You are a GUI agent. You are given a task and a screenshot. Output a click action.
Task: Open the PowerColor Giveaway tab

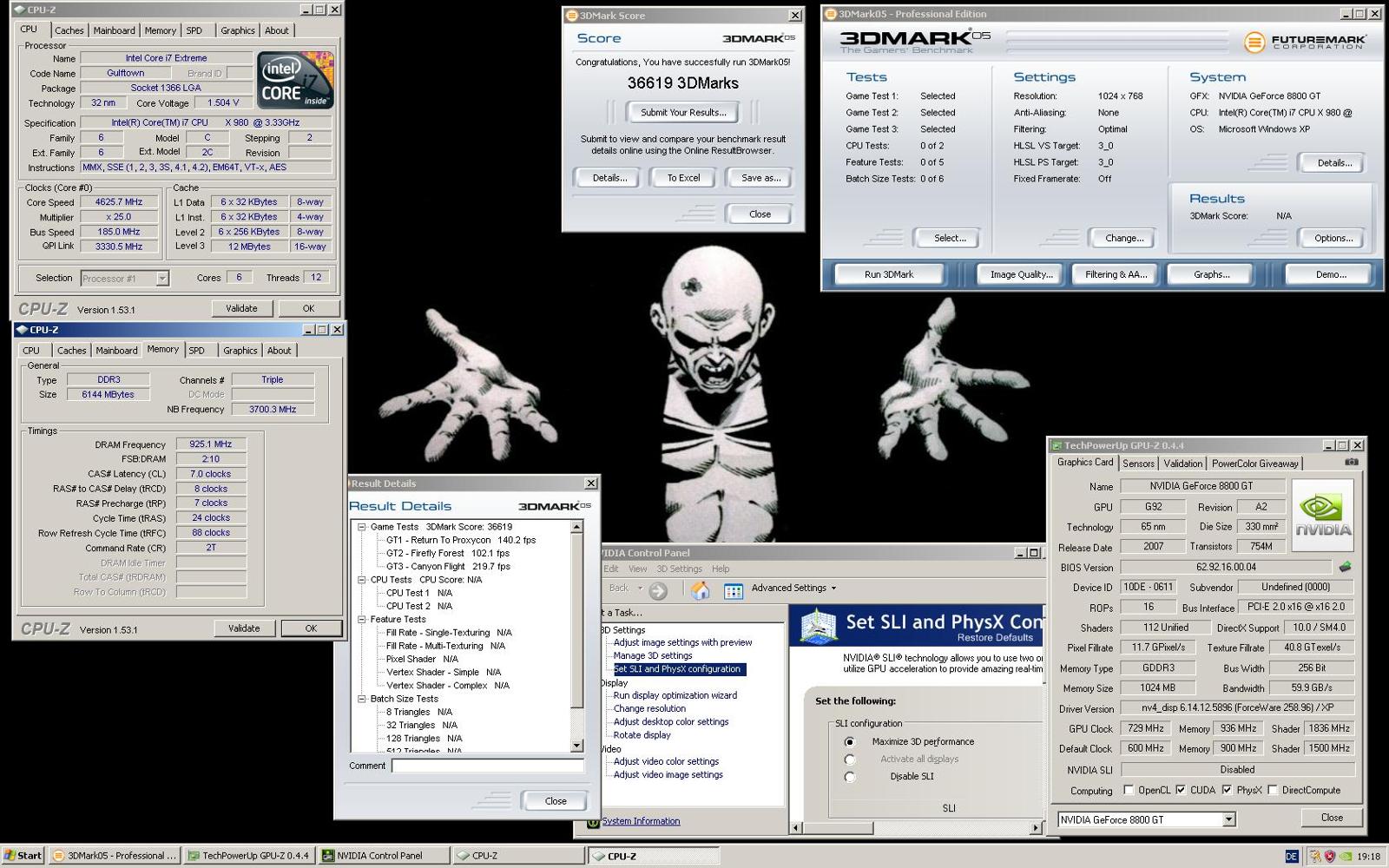point(1254,464)
